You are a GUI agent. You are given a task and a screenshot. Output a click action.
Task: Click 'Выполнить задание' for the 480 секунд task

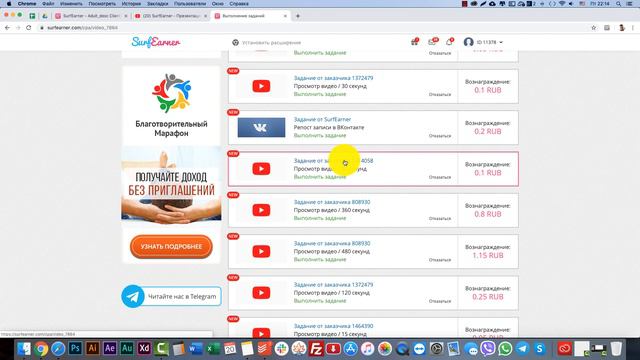click(x=320, y=260)
